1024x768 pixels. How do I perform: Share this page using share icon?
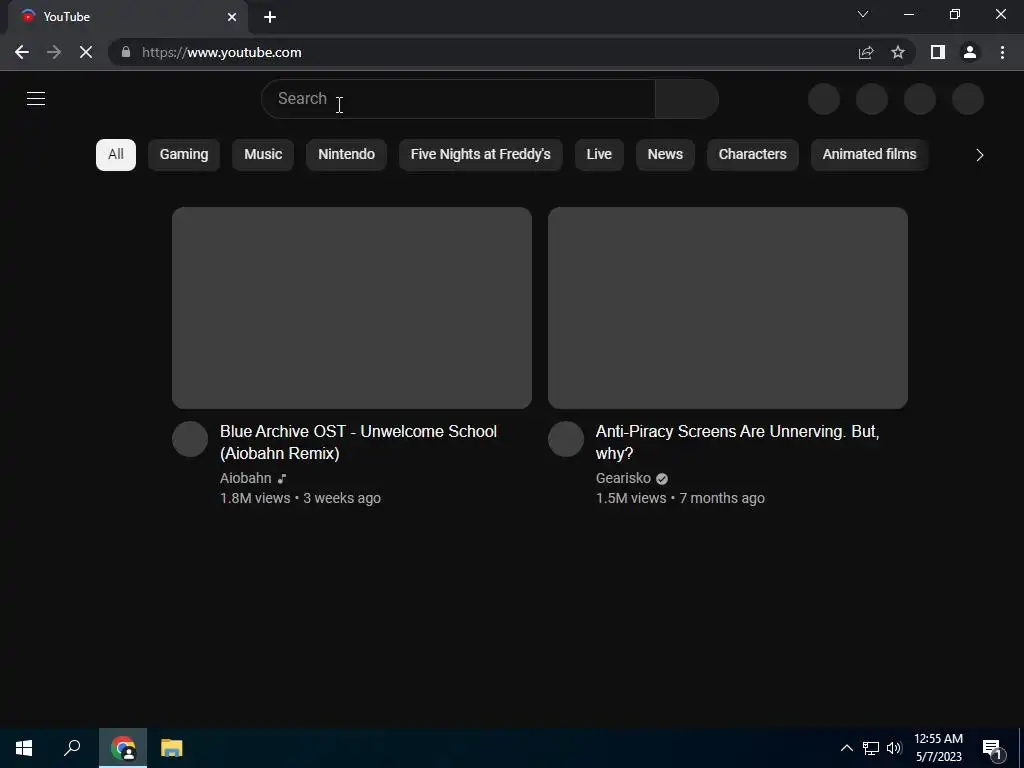pyautogui.click(x=866, y=52)
